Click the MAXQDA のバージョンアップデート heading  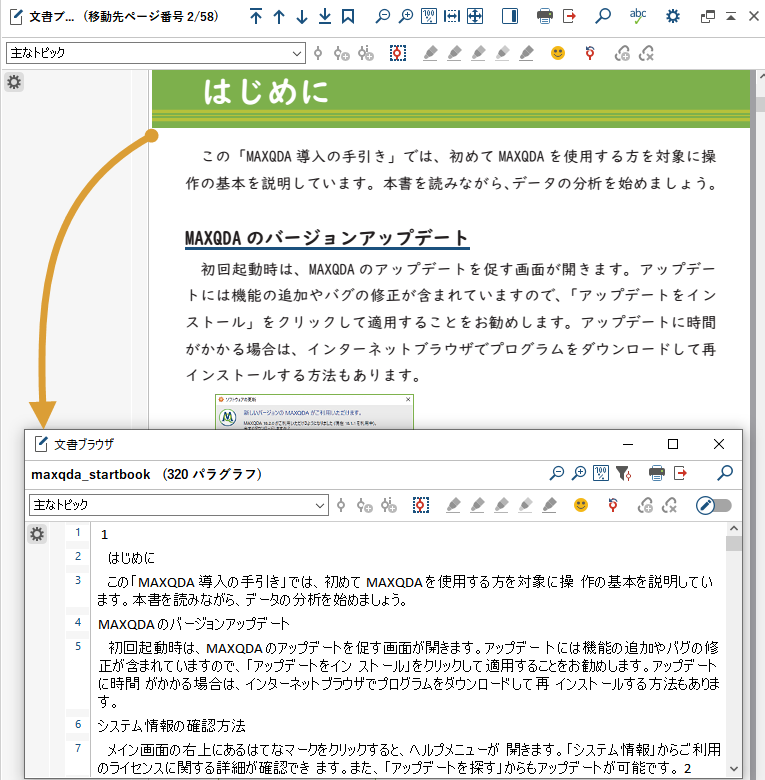tap(327, 238)
